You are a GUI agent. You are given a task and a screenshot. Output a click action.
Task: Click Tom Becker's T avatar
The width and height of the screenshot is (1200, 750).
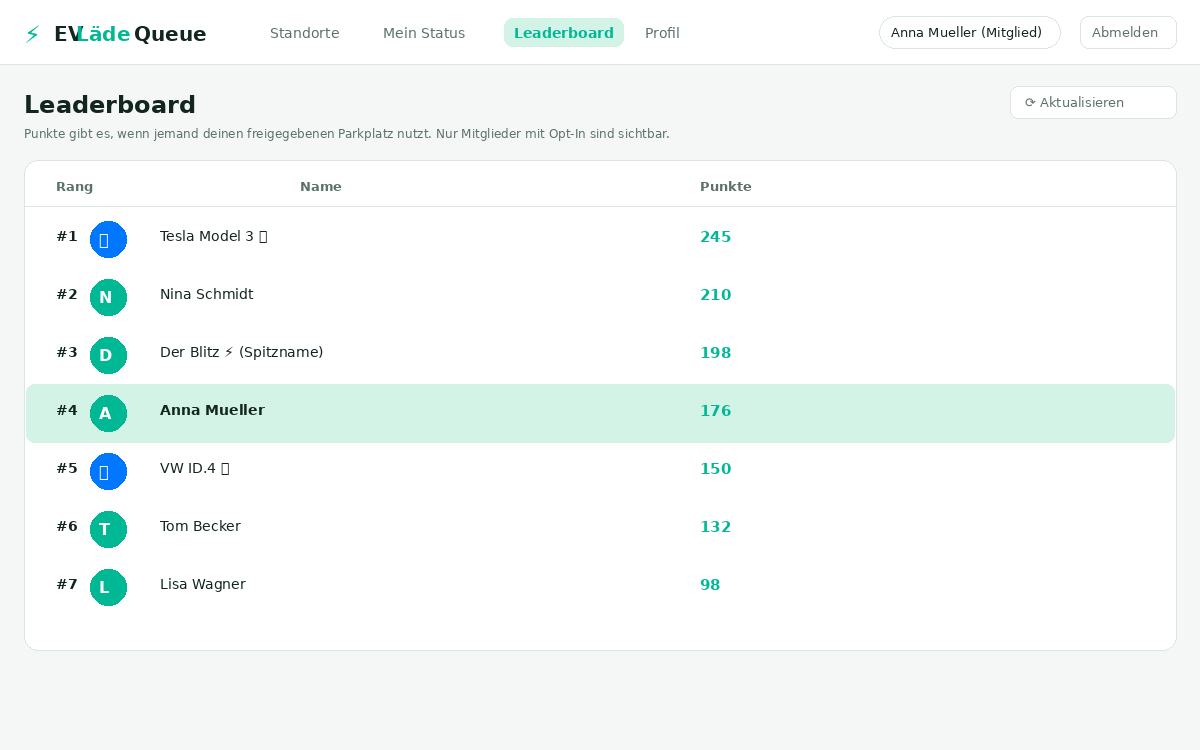[108, 529]
